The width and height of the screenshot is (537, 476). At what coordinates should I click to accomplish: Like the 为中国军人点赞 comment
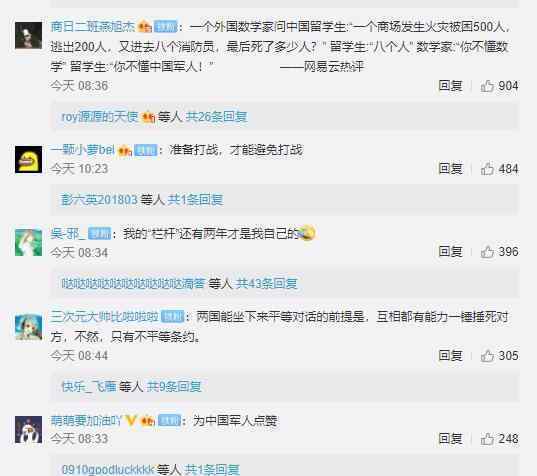pyautogui.click(x=487, y=439)
